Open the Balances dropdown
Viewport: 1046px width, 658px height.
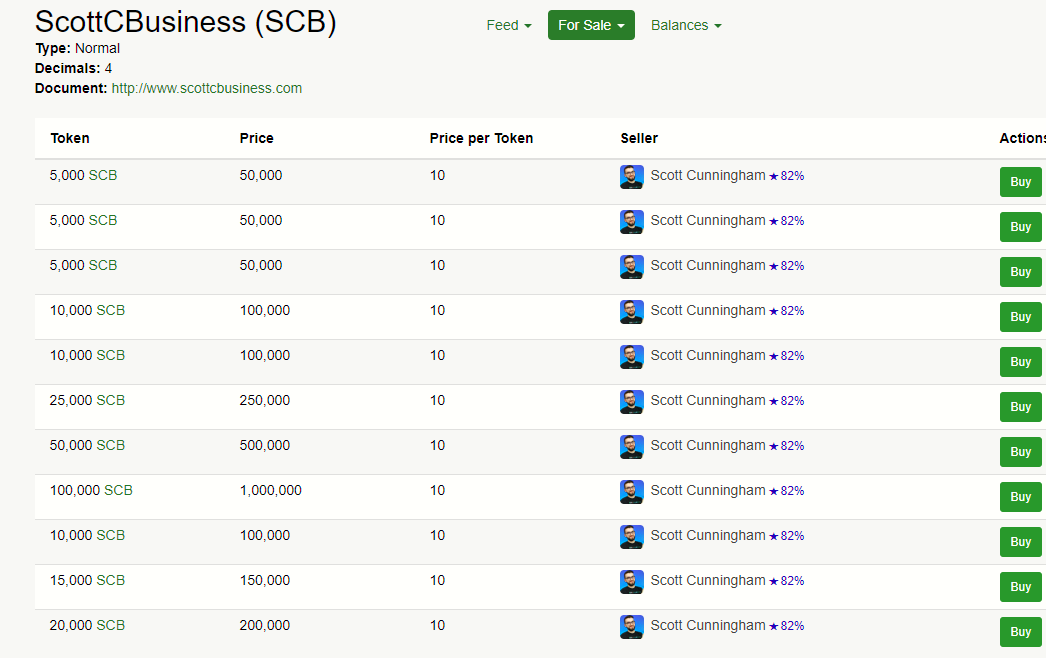[685, 25]
